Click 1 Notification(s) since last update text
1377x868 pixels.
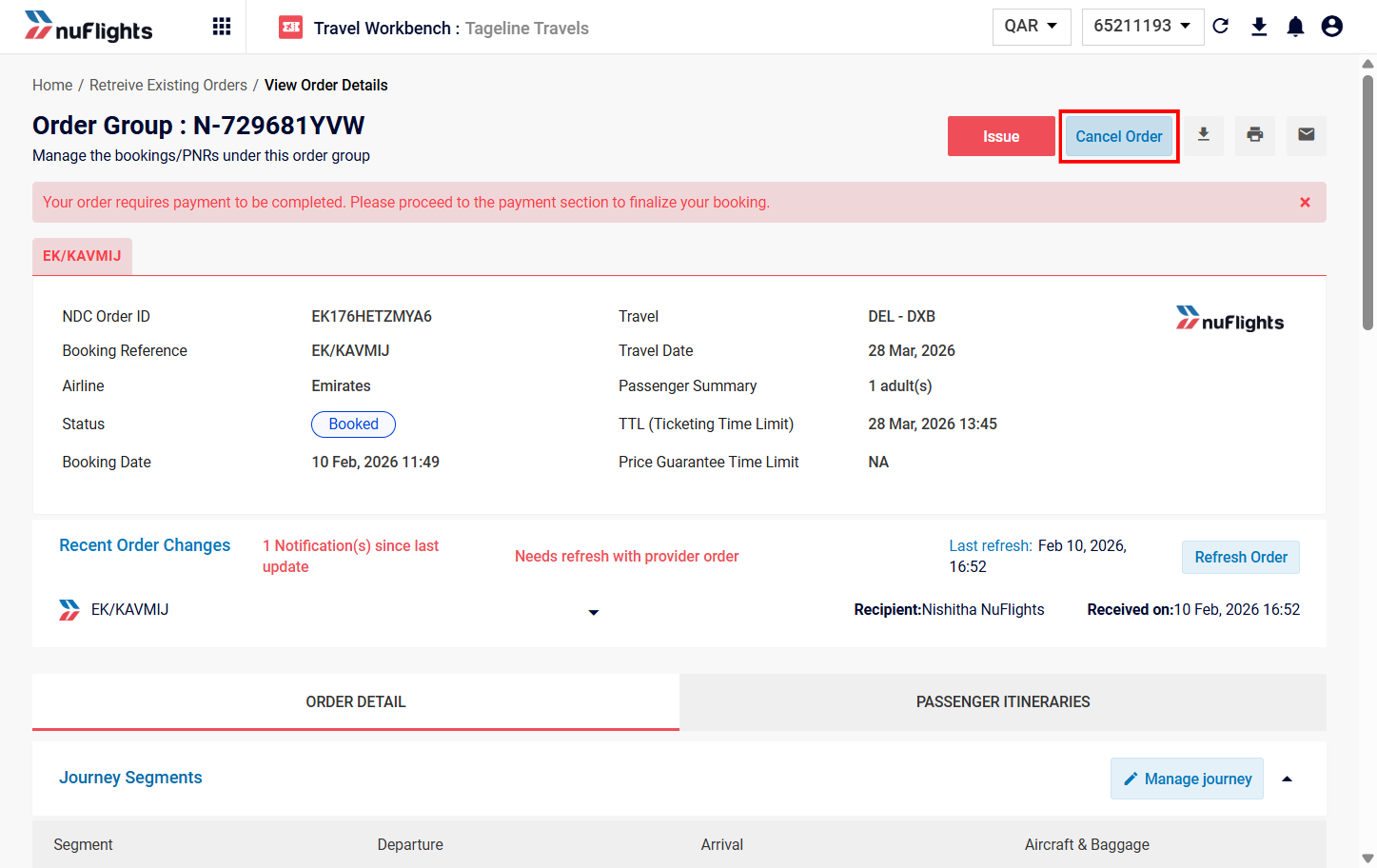tap(351, 556)
